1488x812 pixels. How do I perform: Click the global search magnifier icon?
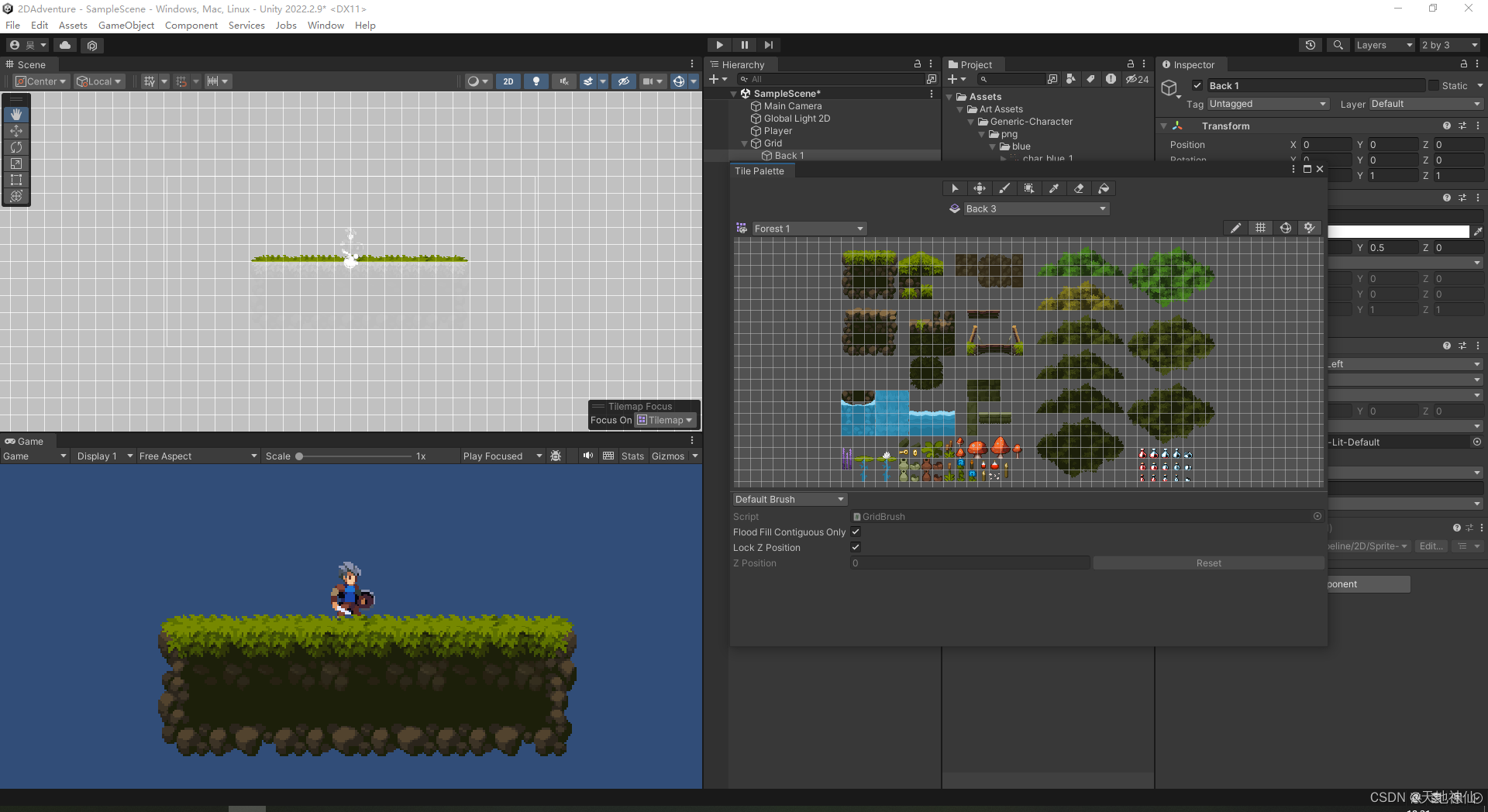pos(1338,45)
